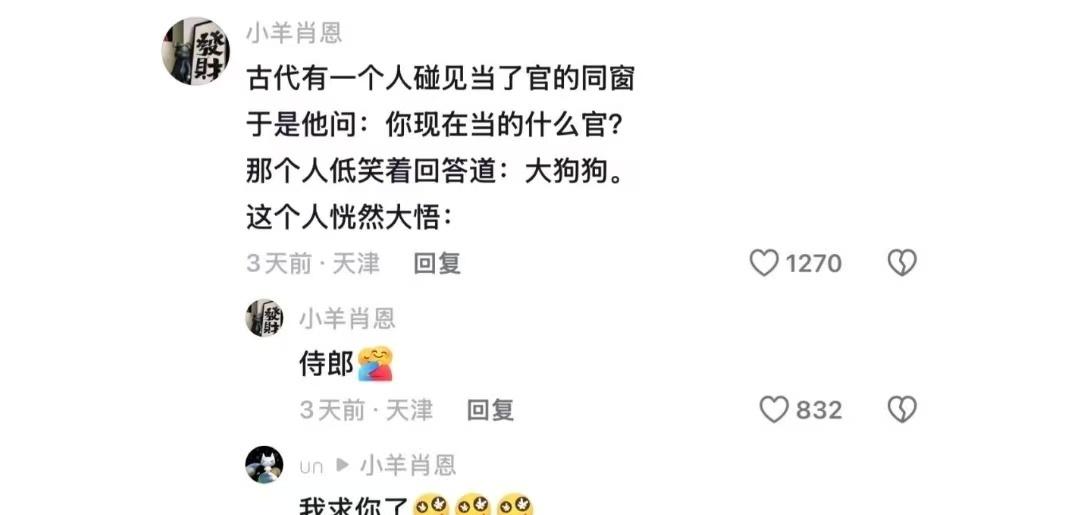
Task: Click the 大狗狗 joke comment text
Action: 440,149
